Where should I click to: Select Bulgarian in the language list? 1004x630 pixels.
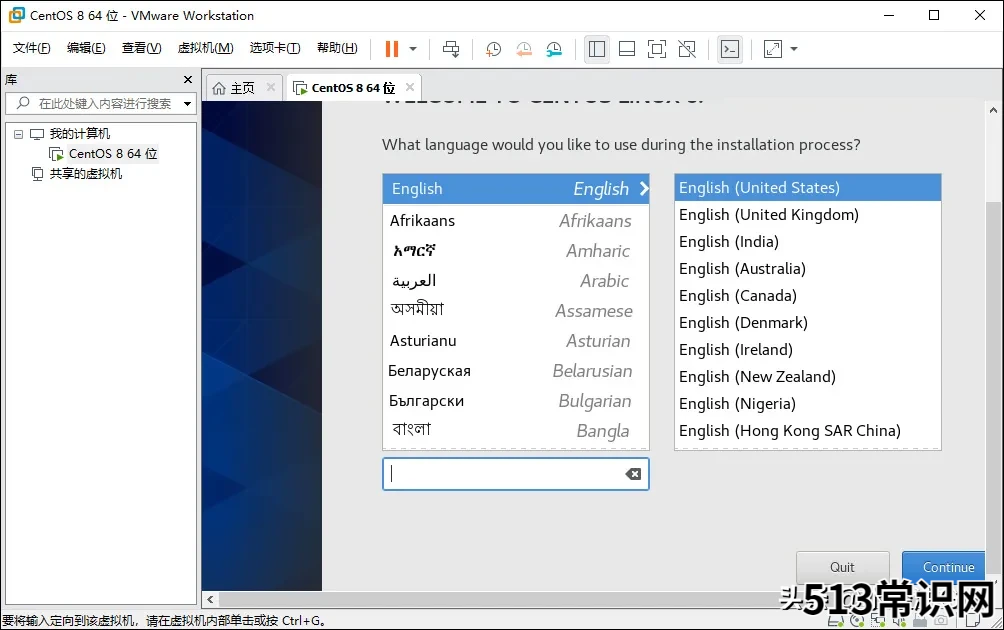pos(516,401)
